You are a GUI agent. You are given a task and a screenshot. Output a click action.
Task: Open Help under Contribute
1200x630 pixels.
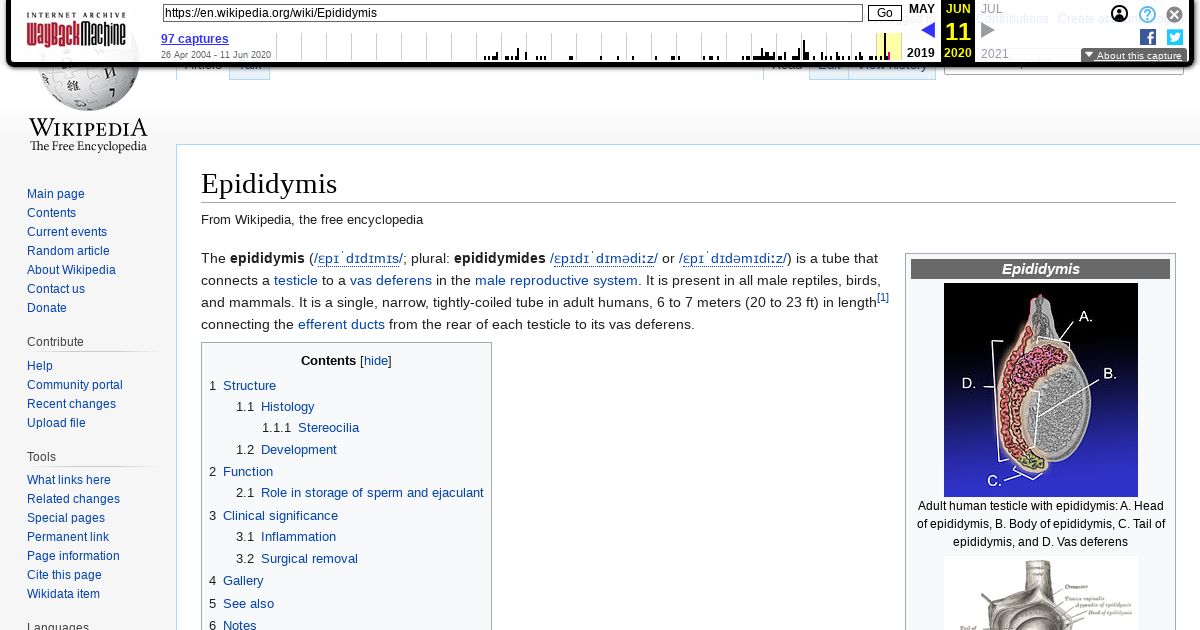point(40,366)
